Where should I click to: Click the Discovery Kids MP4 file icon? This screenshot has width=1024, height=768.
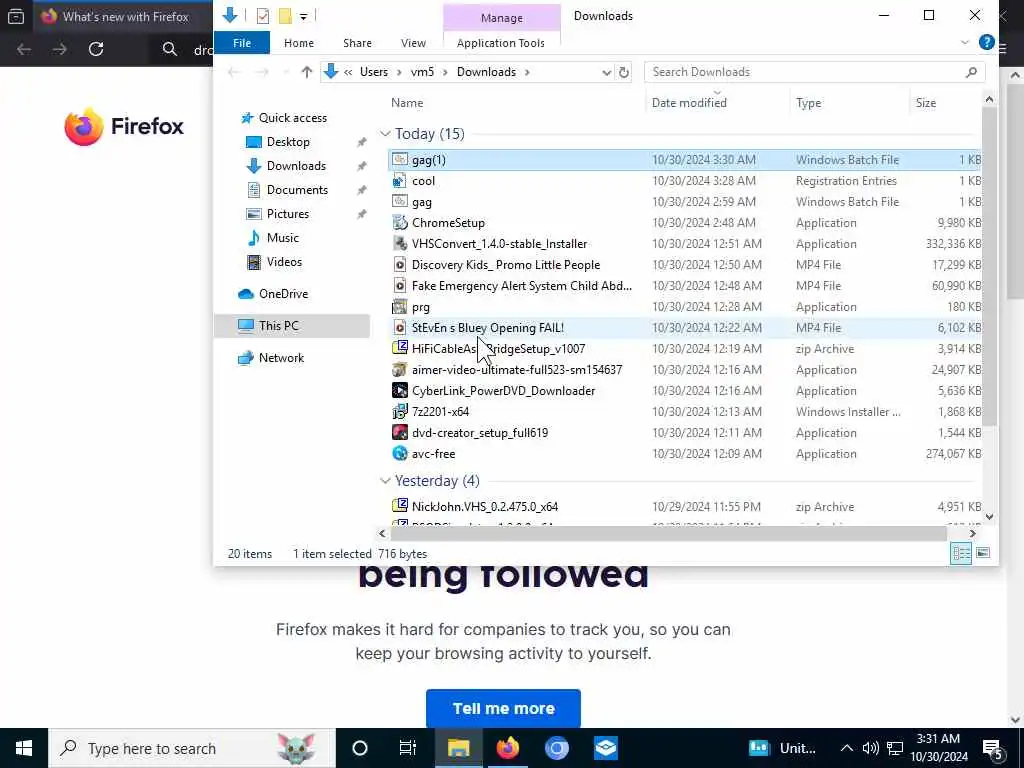click(400, 264)
